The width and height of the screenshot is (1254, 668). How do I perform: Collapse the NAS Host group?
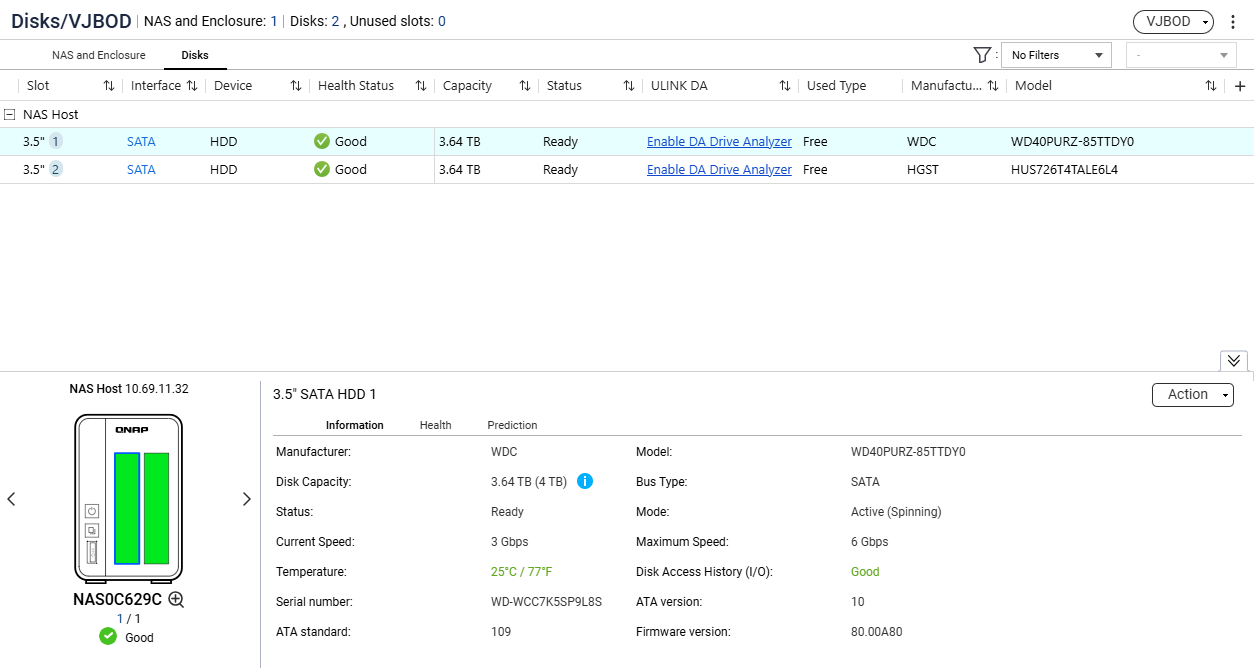point(9,115)
